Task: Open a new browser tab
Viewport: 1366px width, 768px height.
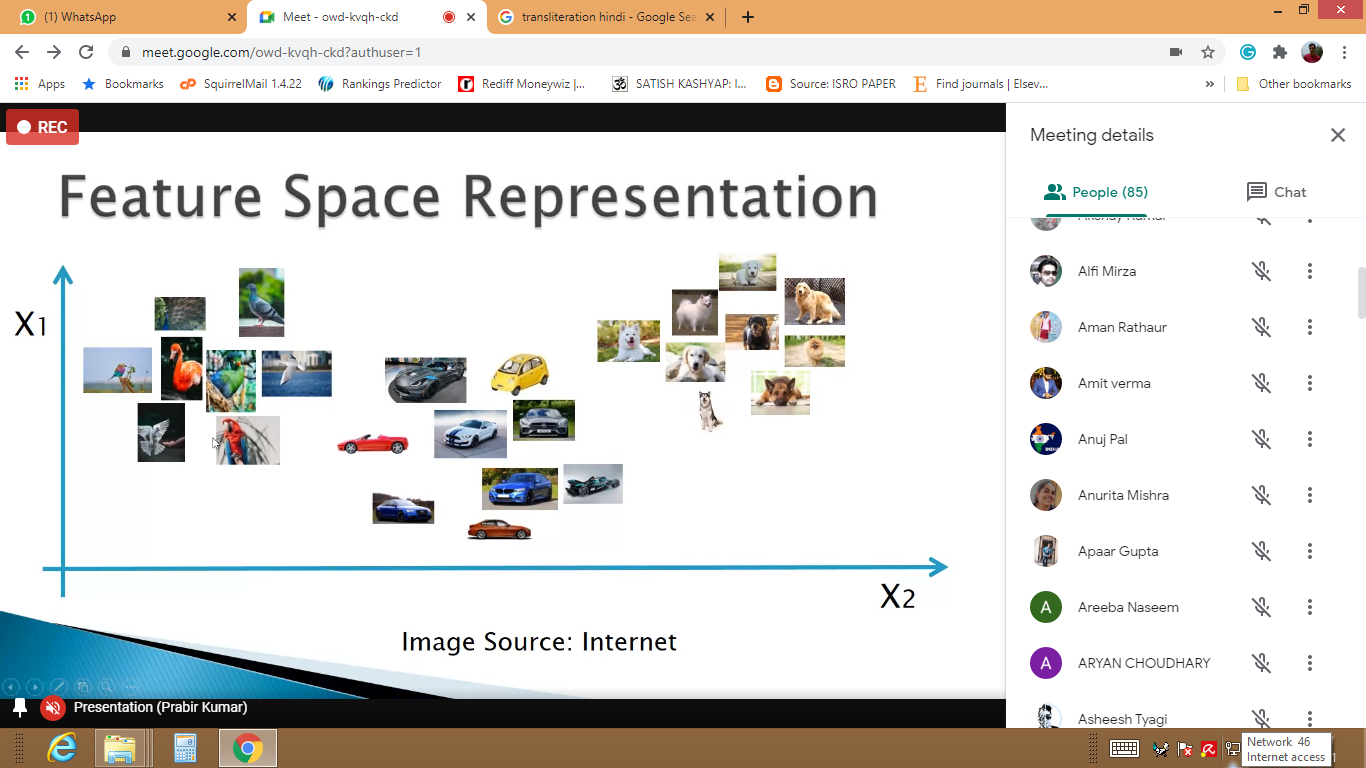Action: tap(748, 17)
